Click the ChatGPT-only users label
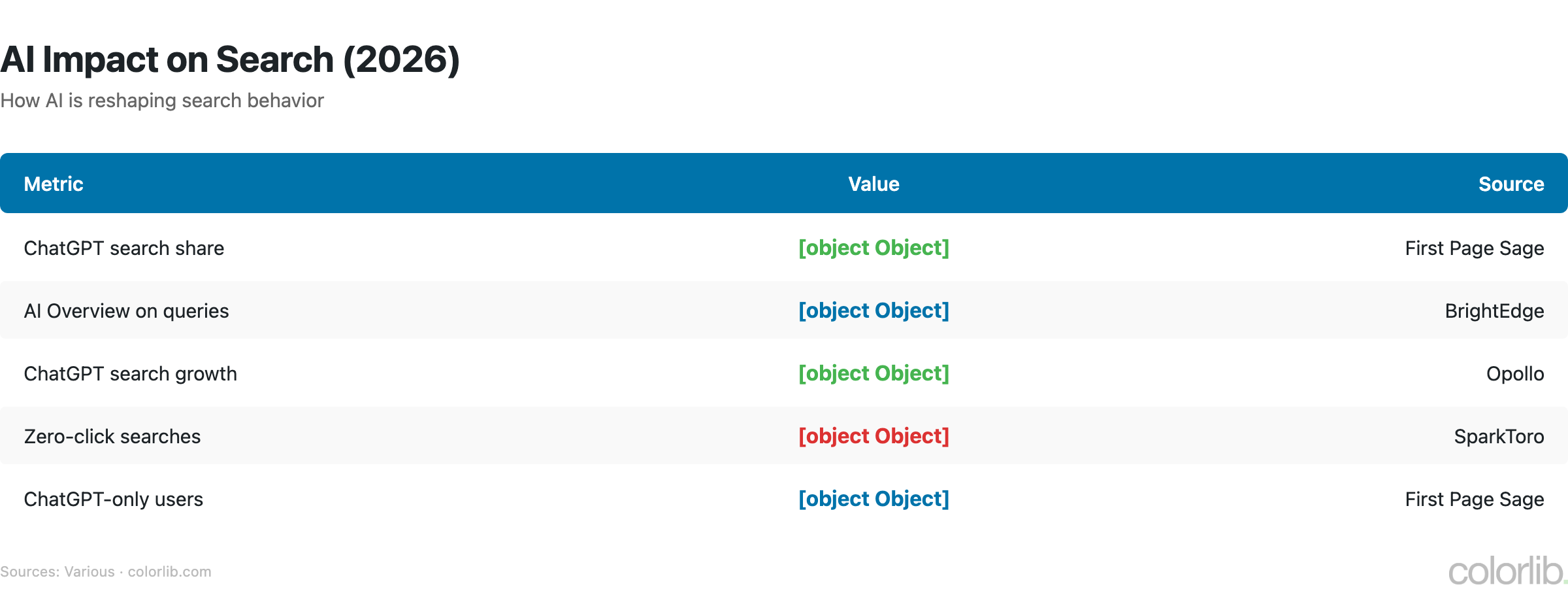1568x608 pixels. (113, 499)
